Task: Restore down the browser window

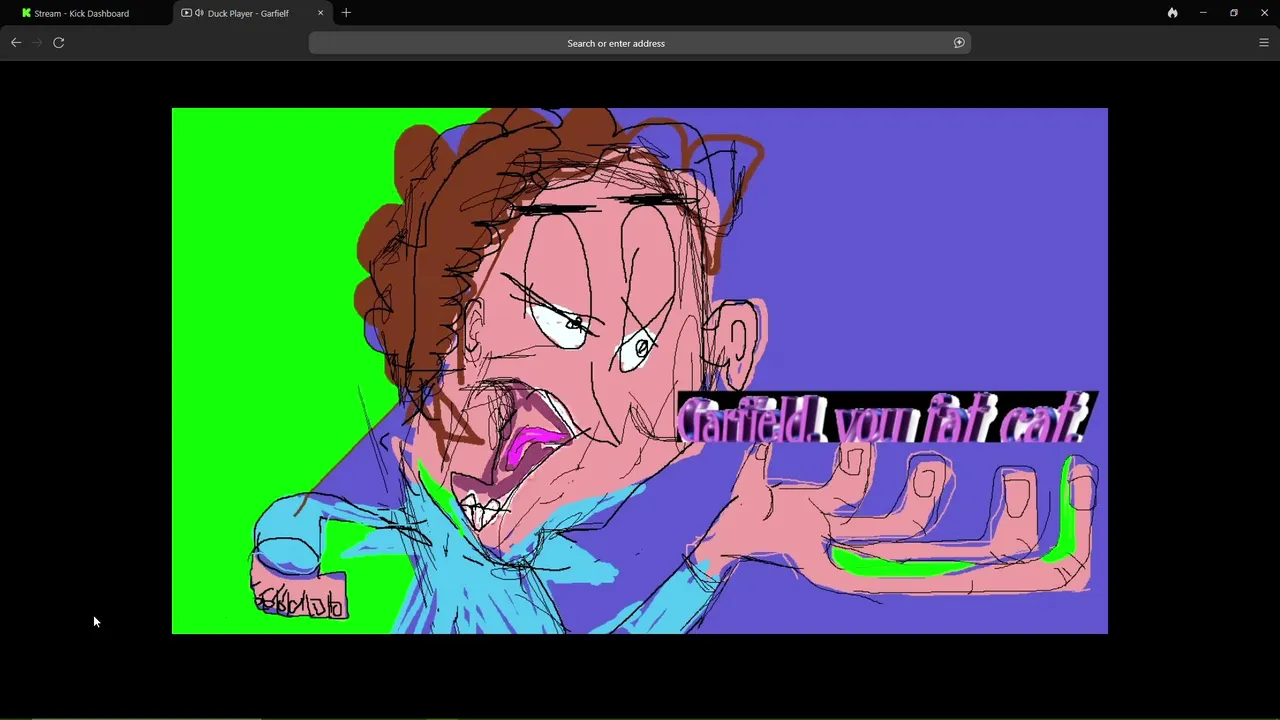Action: (x=1234, y=13)
